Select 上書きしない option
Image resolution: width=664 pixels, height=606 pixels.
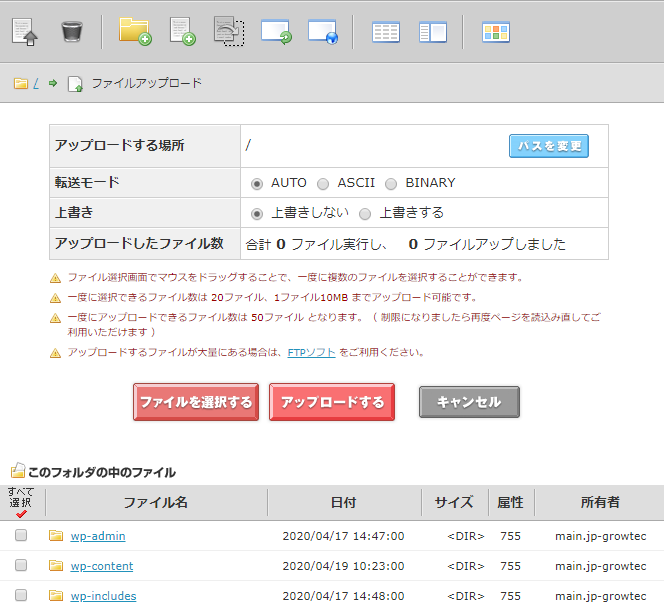pyautogui.click(x=257, y=214)
